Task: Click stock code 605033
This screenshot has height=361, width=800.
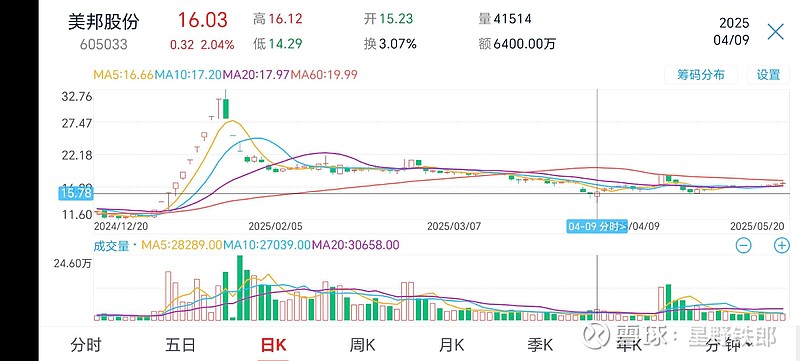Action: 104,44
